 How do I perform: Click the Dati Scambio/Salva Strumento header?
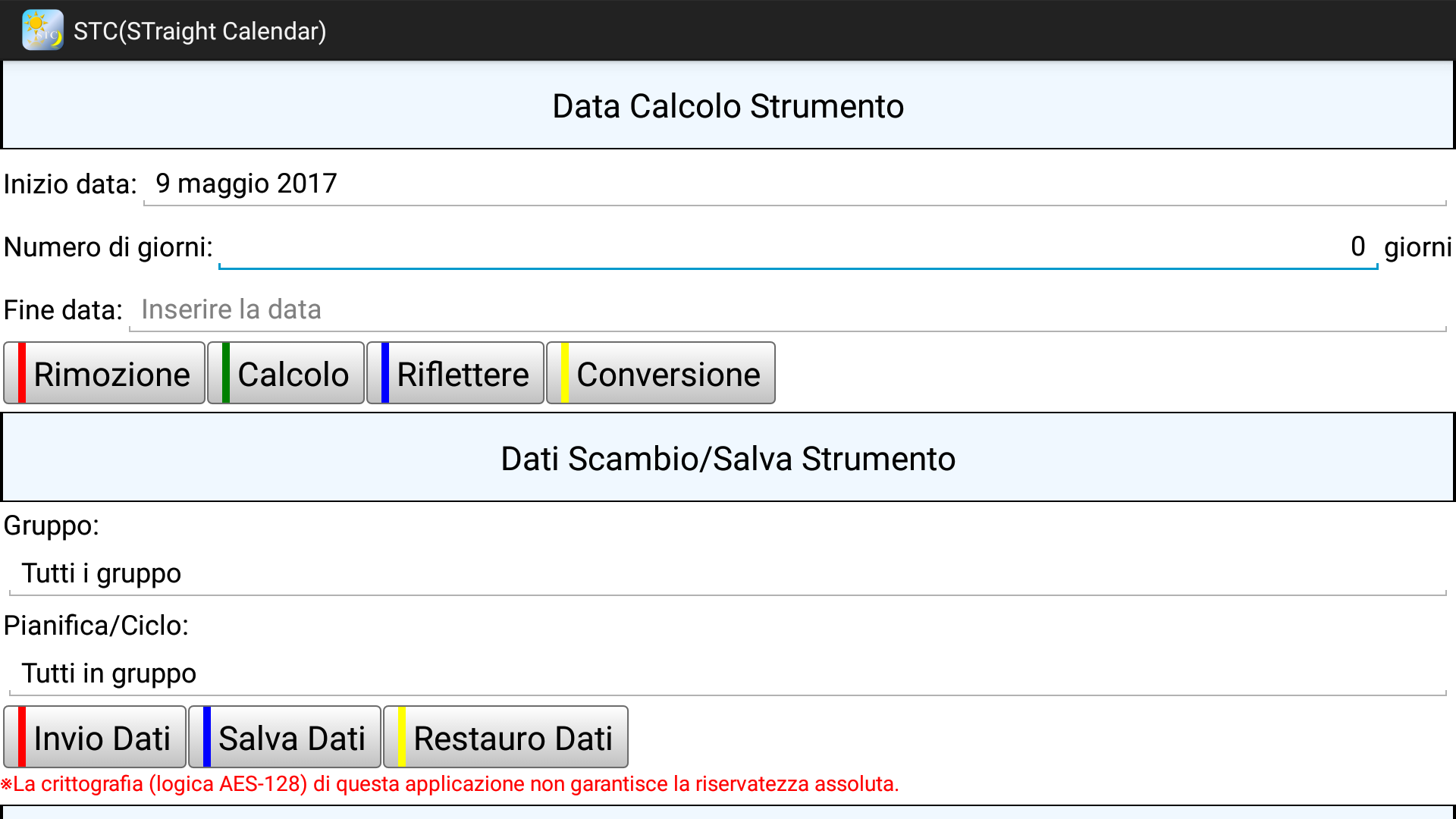click(x=728, y=459)
